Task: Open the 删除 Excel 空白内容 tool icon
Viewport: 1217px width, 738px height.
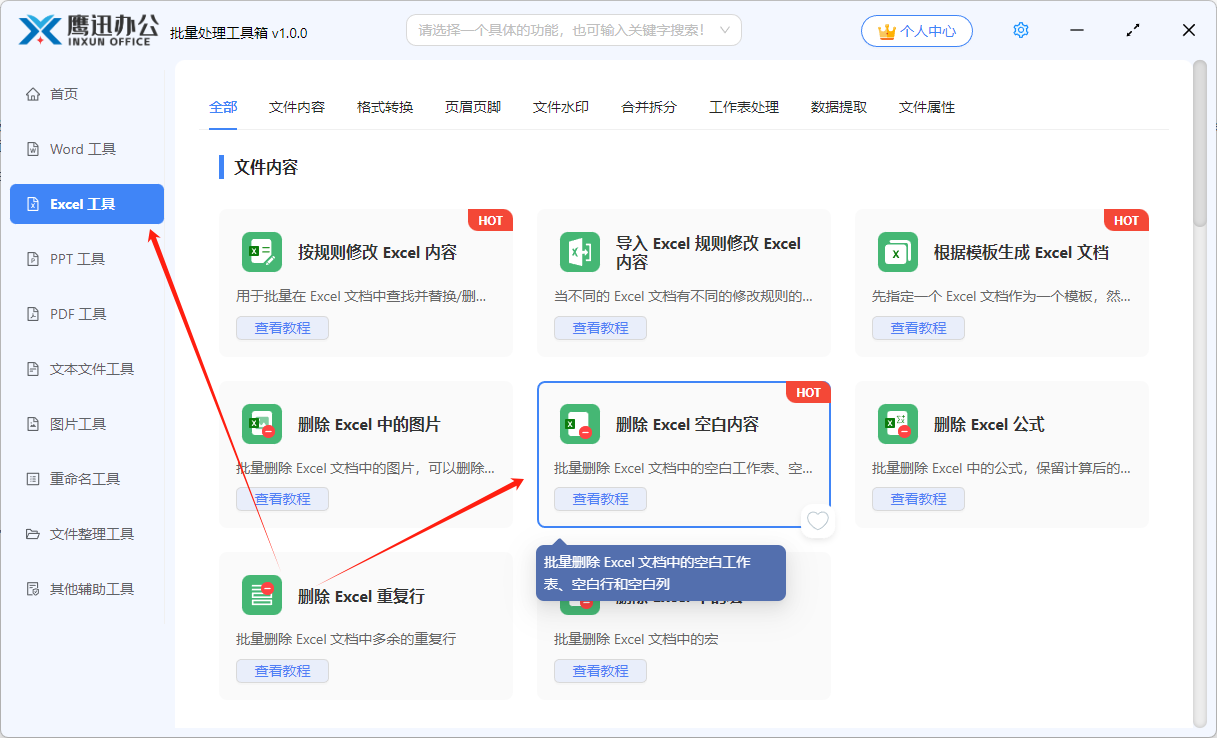Action: tap(579, 424)
